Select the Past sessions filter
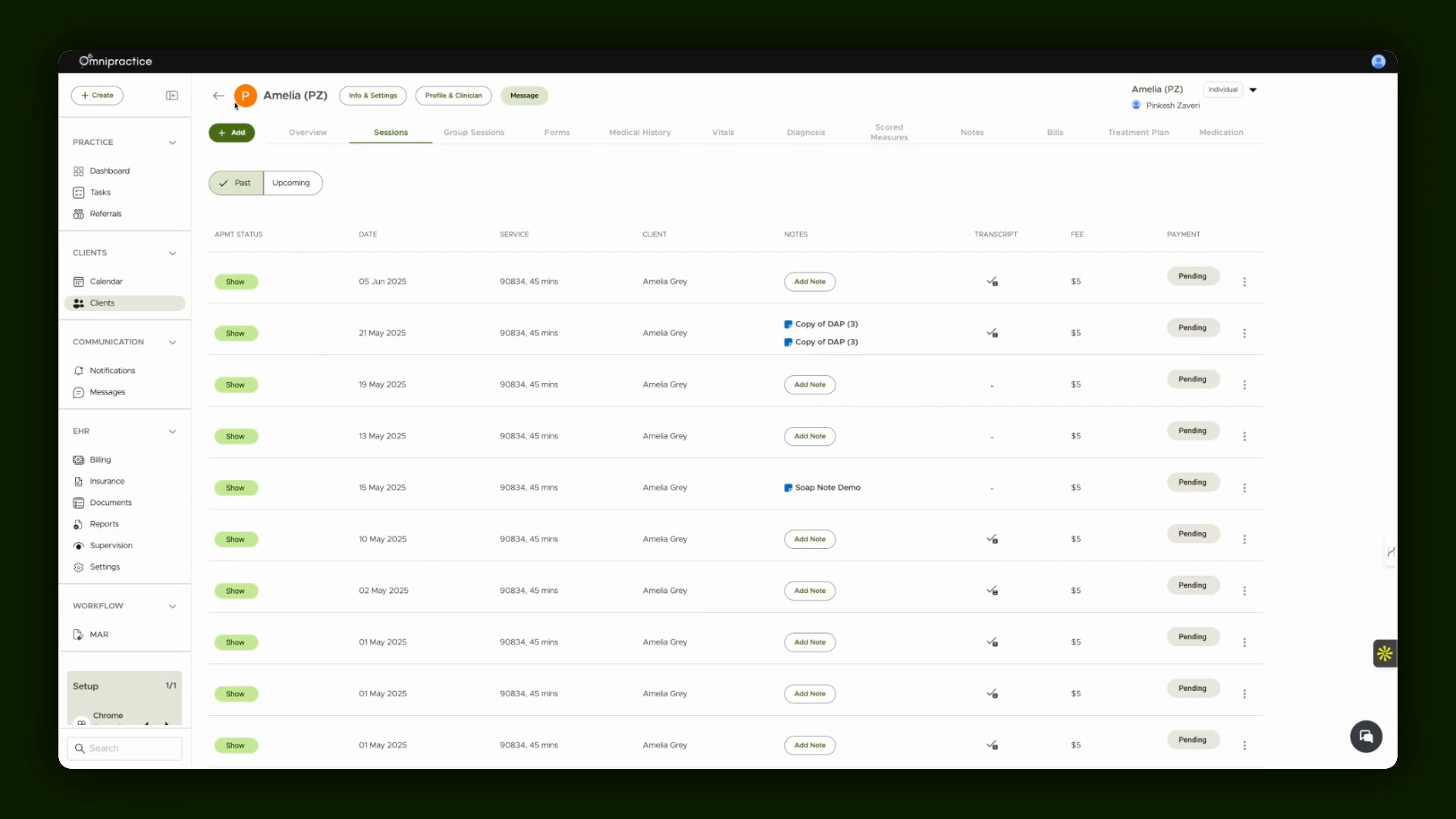 tap(236, 183)
